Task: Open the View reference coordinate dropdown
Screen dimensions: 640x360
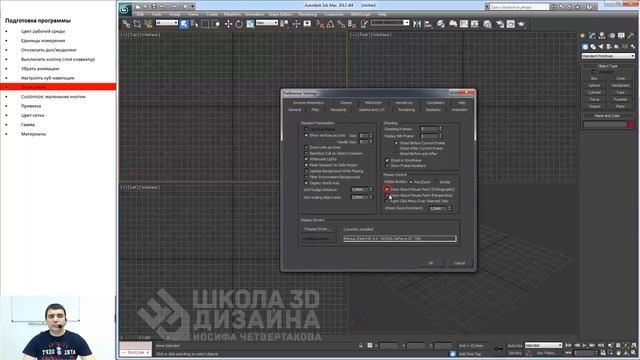Action: pos(267,23)
